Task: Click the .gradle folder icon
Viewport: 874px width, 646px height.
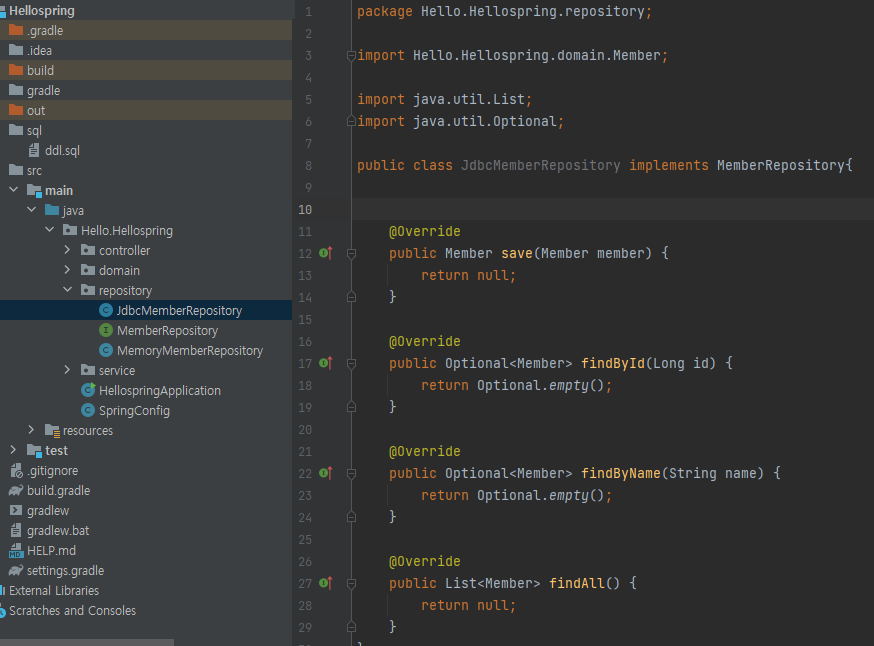Action: click(16, 30)
